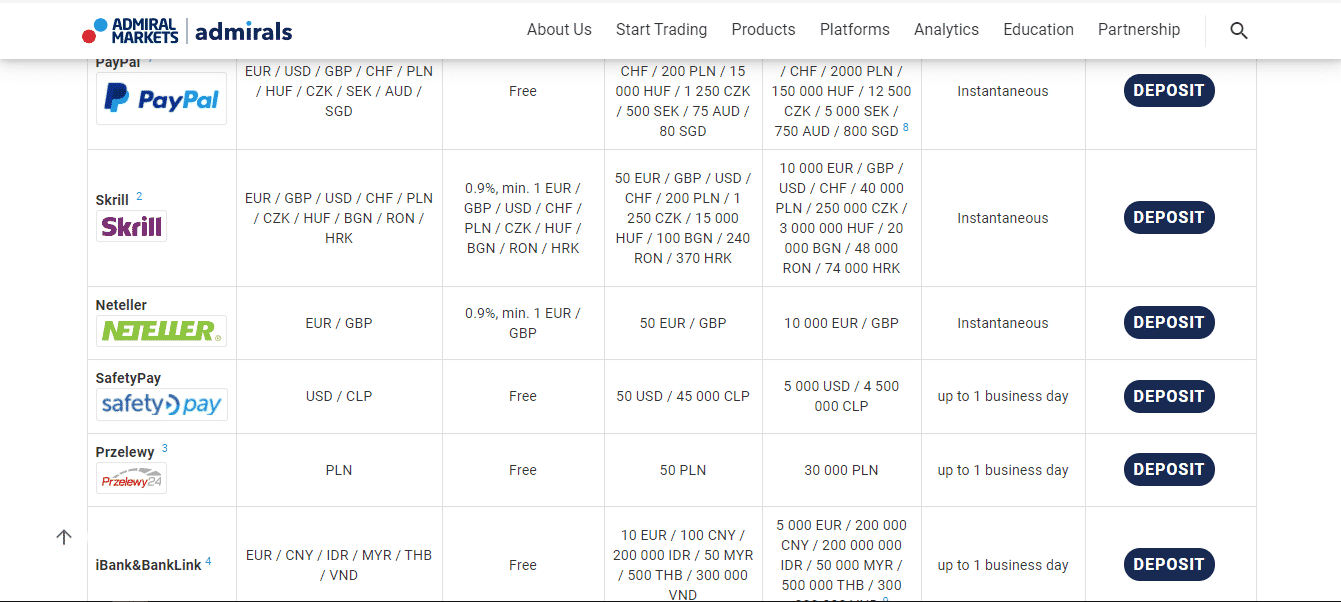Expand the Platforms navigation menu
This screenshot has height=602, width=1341.
coord(855,30)
